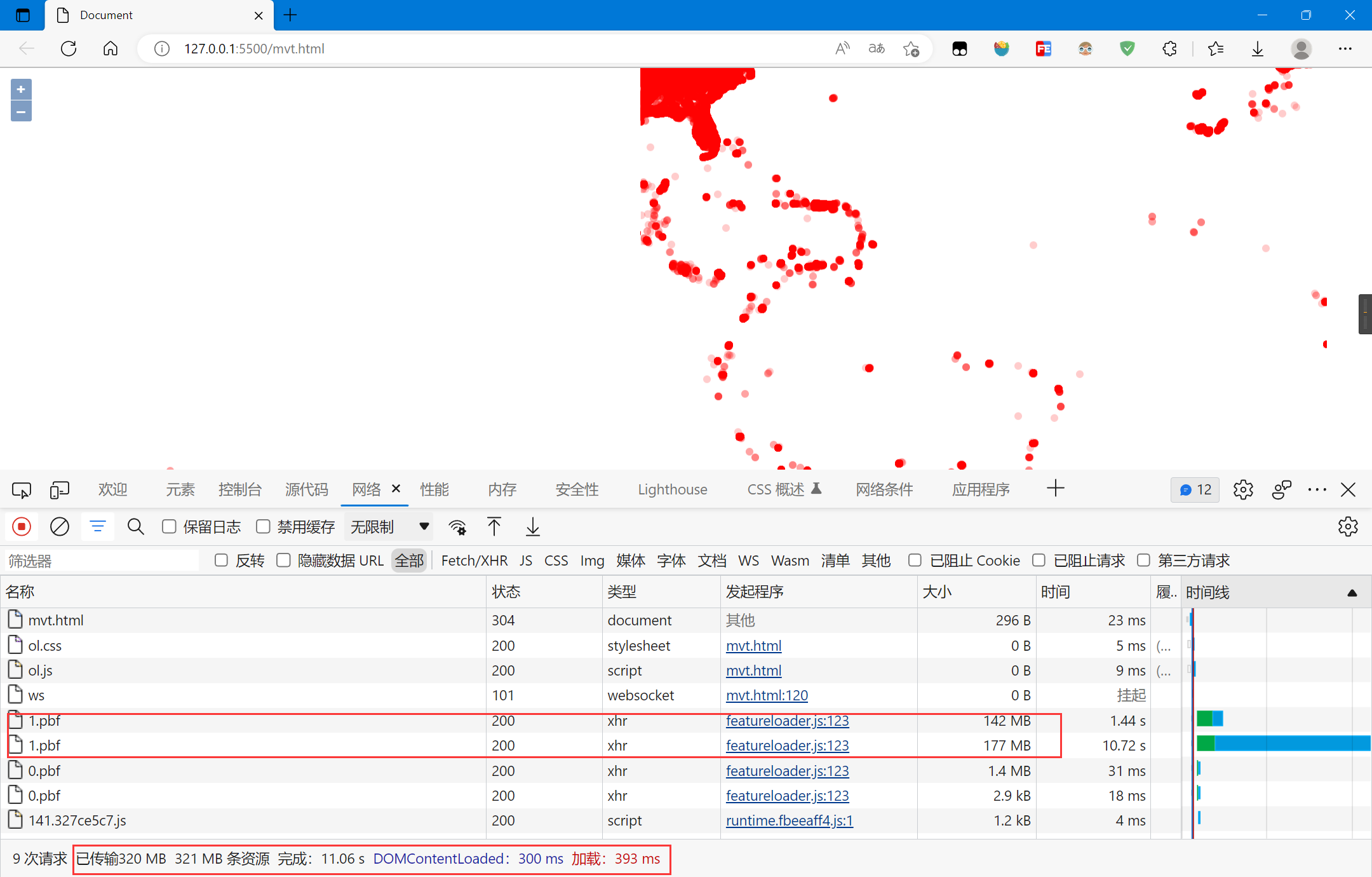1372x877 pixels.
Task: Click the browser address bar
Action: (x=502, y=48)
